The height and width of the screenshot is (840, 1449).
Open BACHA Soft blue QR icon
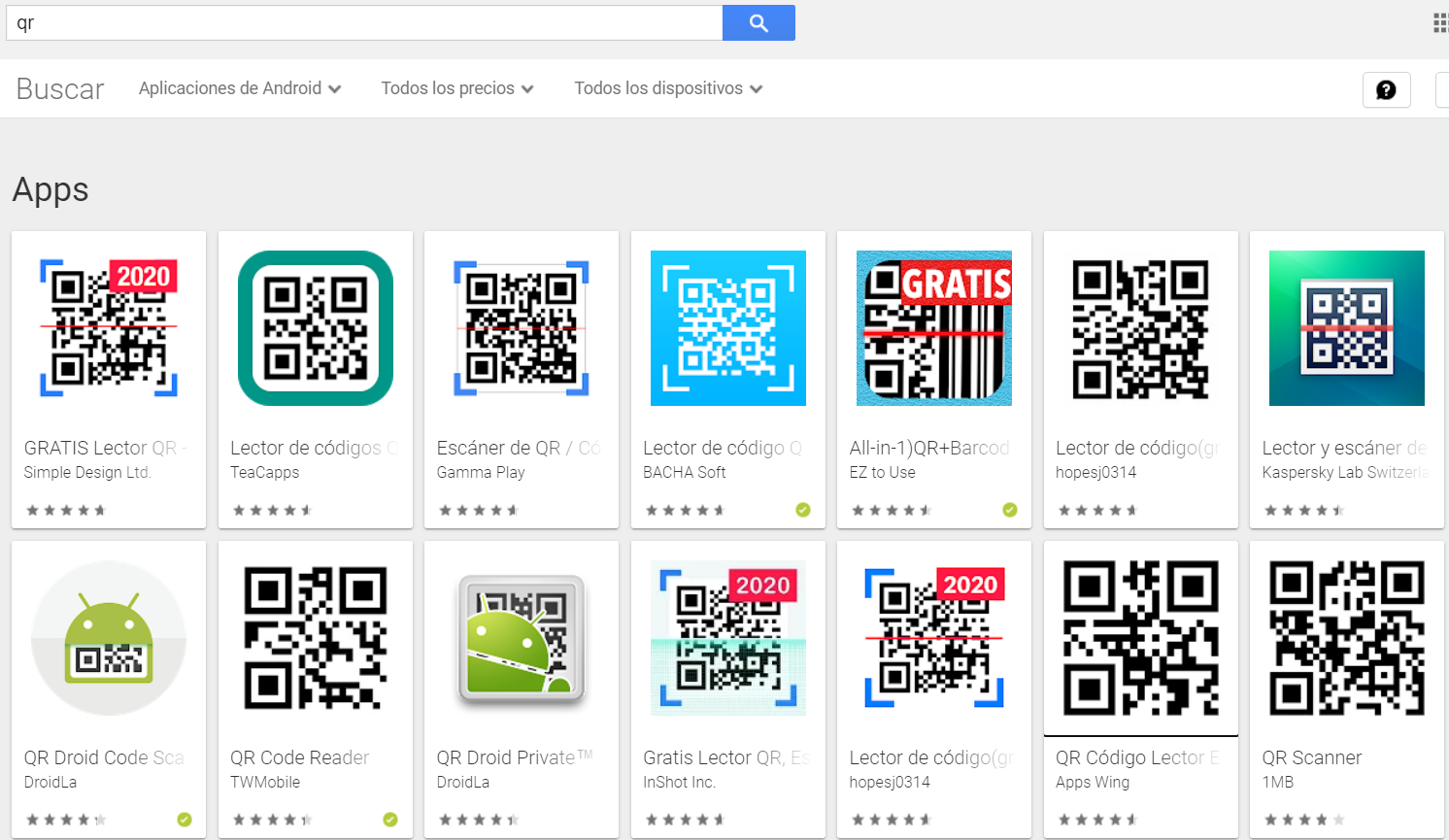click(x=728, y=328)
